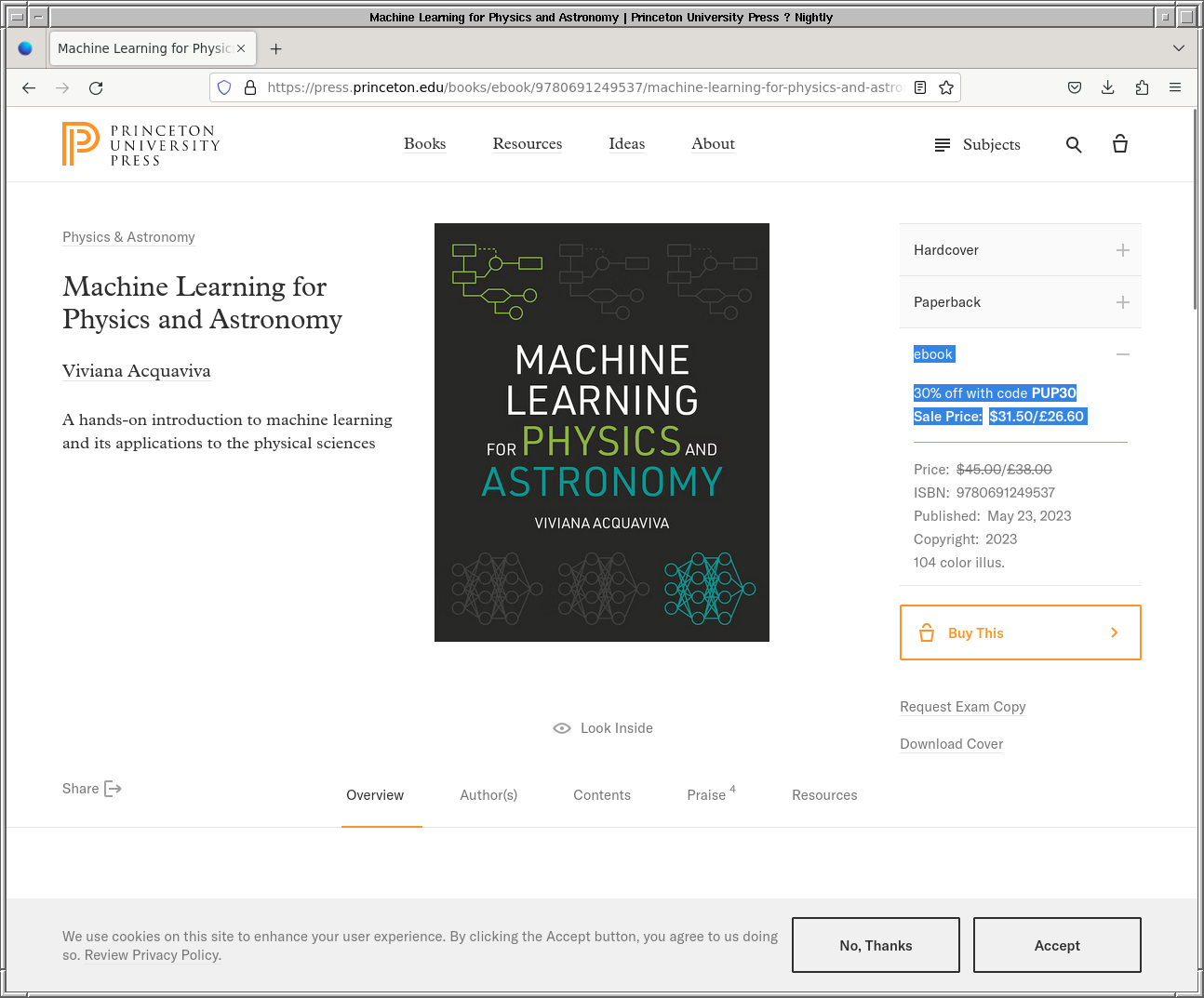The image size is (1204, 998).
Task: Toggle reader view icon in address bar
Action: click(x=920, y=87)
